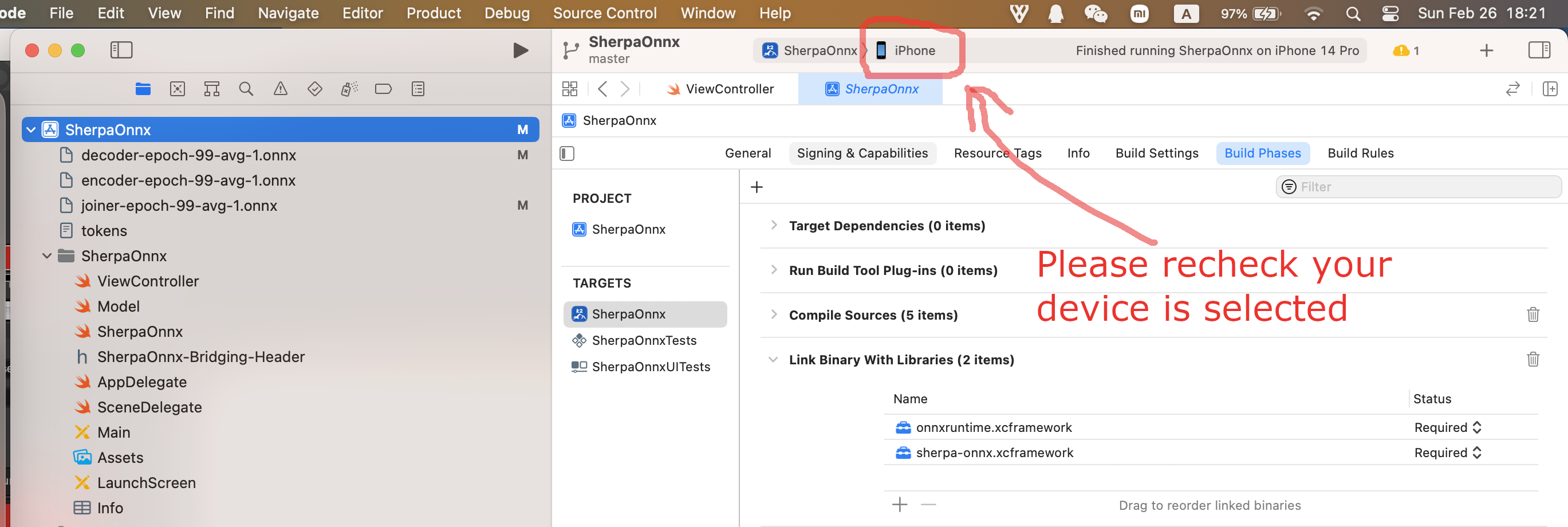Open the Project navigator folder icon
The height and width of the screenshot is (527, 1568).
143,89
